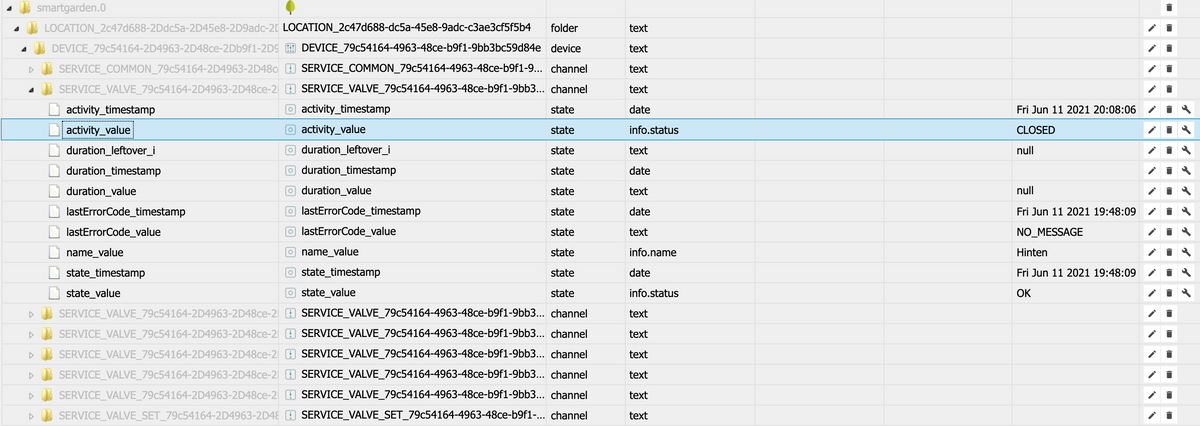Delete the lastErrorCode_timestamp state
The image size is (1200, 426).
pos(1168,212)
